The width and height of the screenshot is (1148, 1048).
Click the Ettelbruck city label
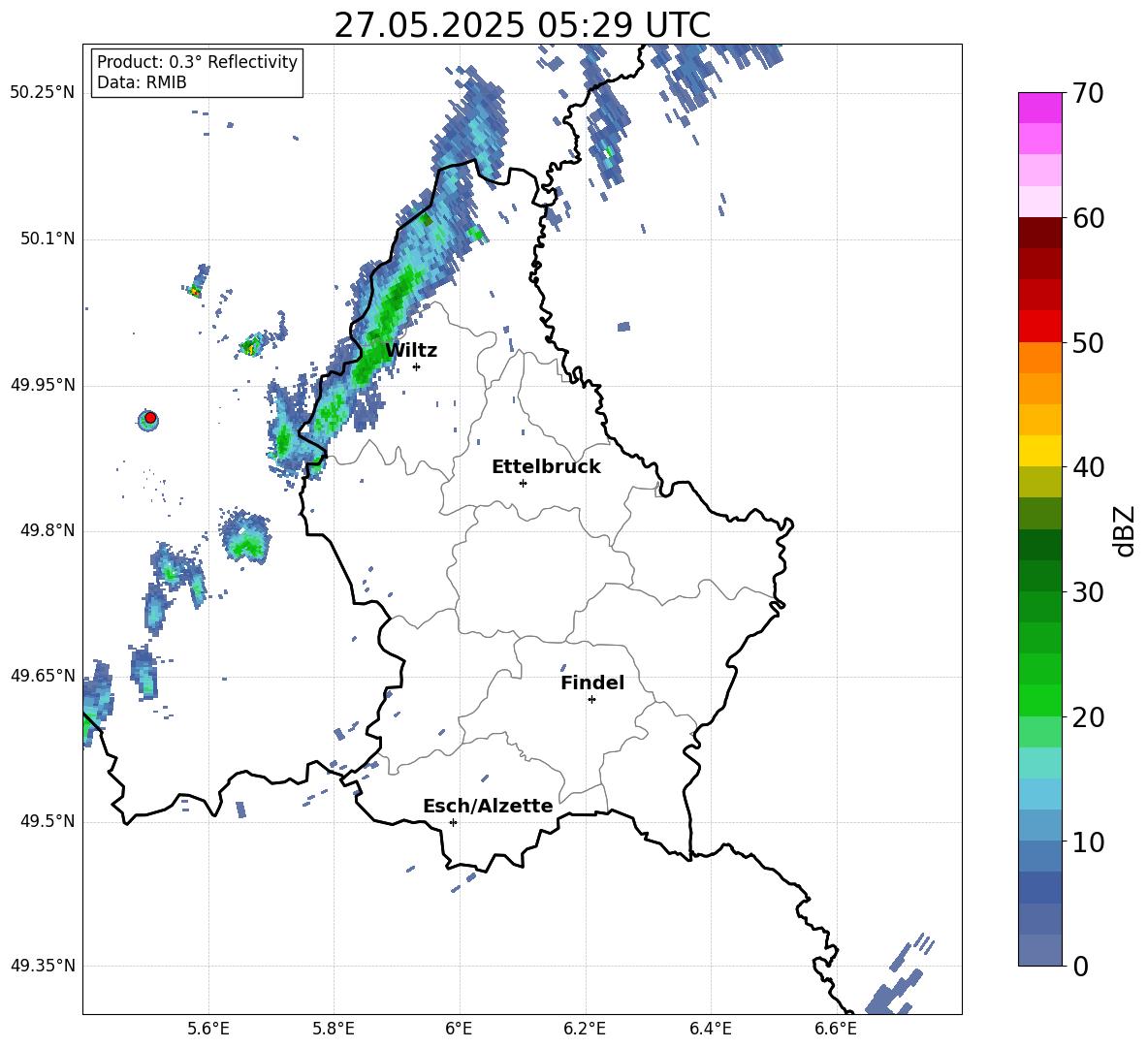546,467
